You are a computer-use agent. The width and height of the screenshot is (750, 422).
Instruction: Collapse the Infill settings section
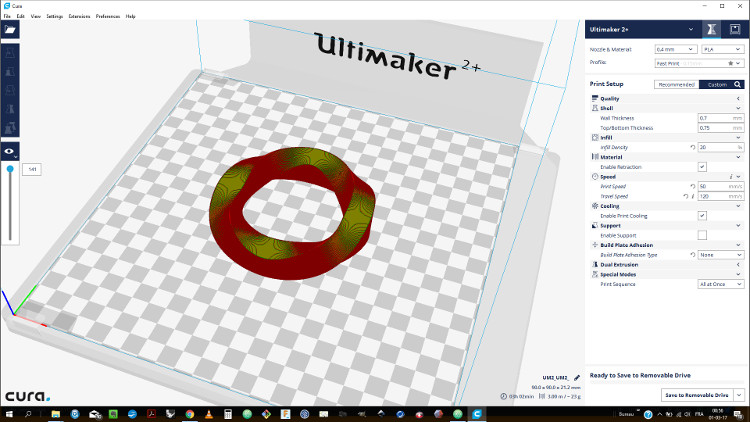click(x=666, y=137)
